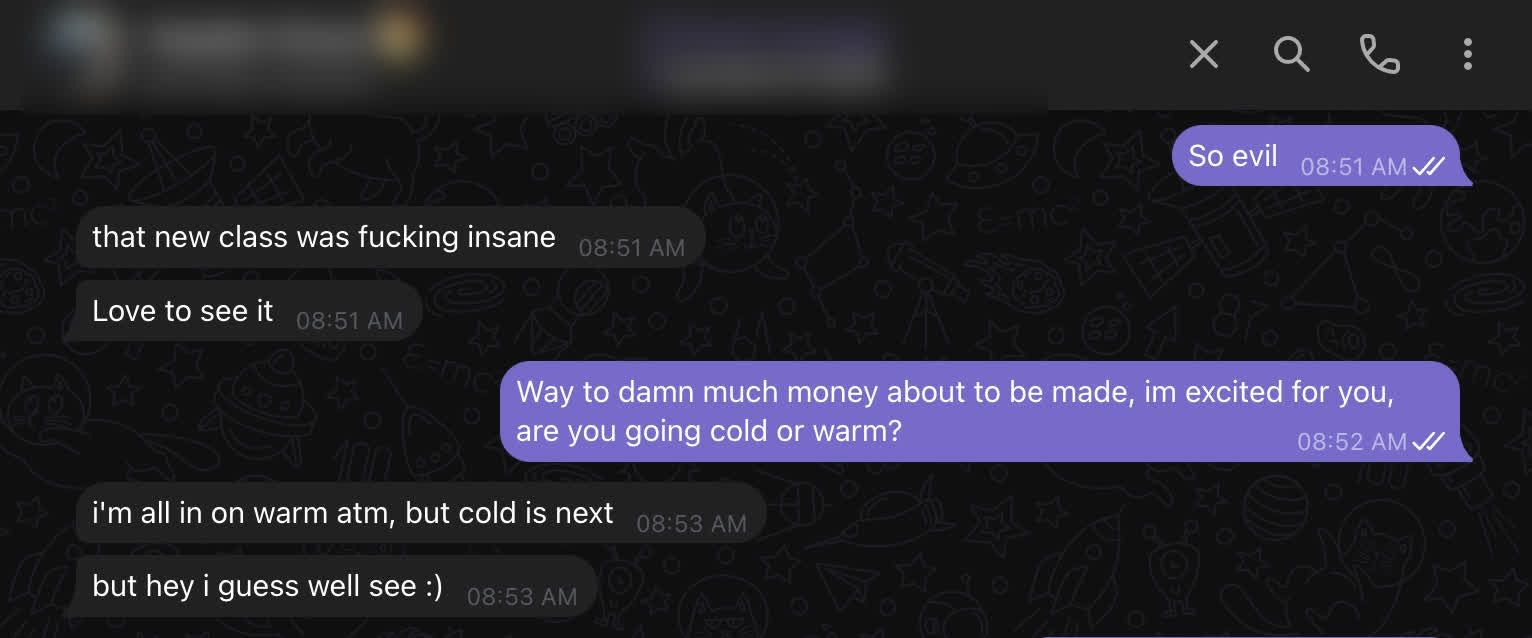
Task: Close the chat with the X icon
Action: click(1204, 54)
